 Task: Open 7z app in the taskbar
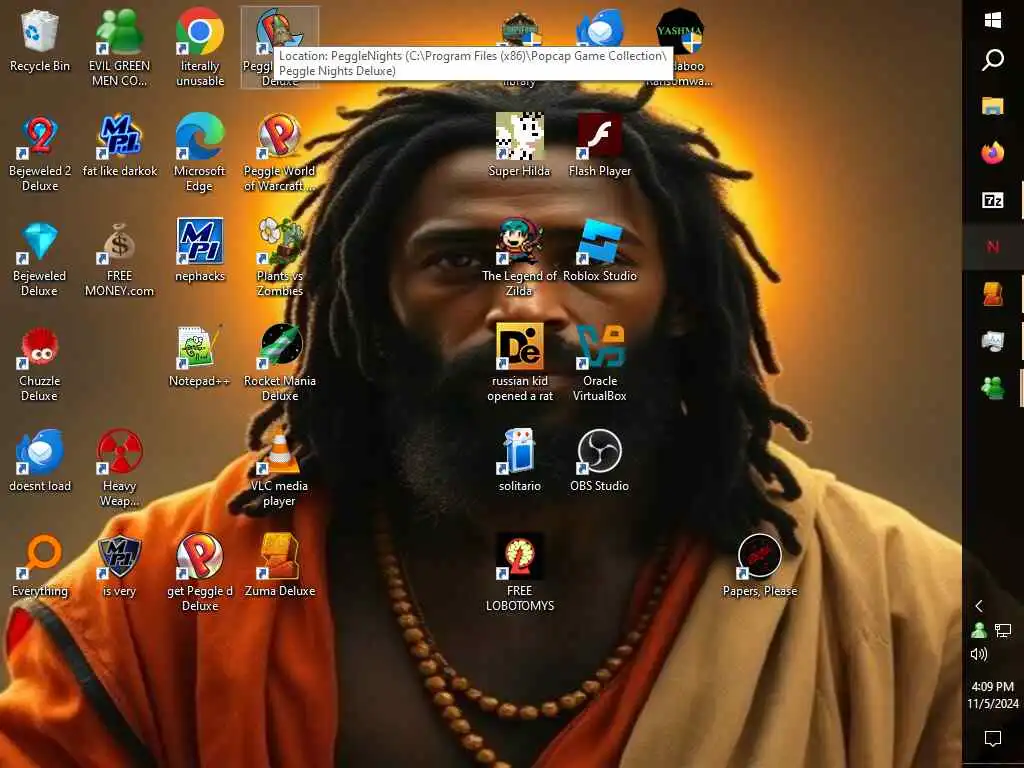[x=993, y=200]
